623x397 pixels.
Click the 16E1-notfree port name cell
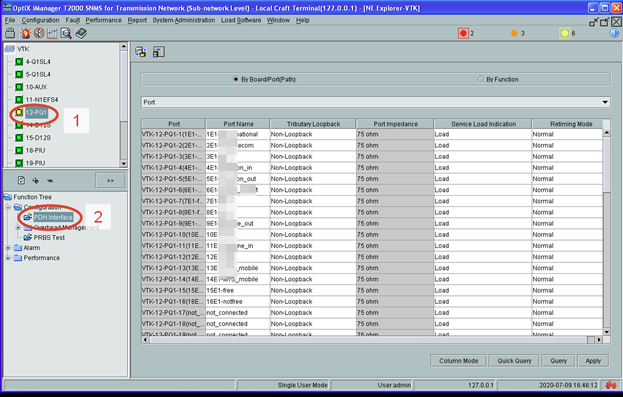(238, 302)
